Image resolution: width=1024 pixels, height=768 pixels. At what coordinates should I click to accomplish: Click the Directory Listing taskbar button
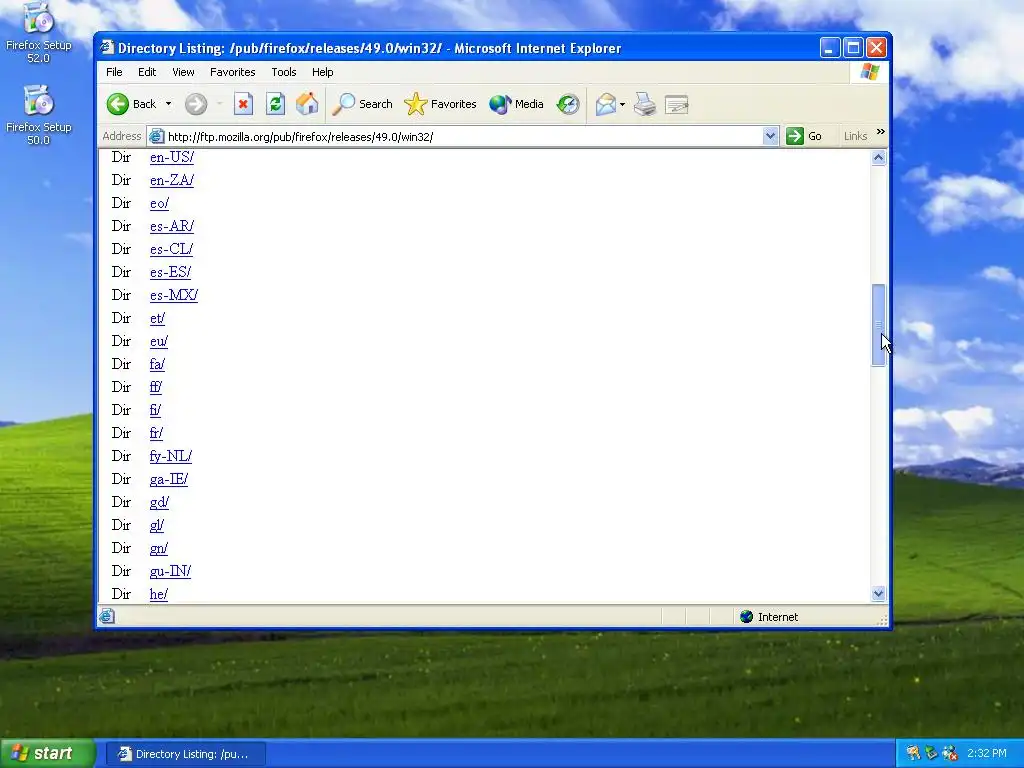pos(185,754)
